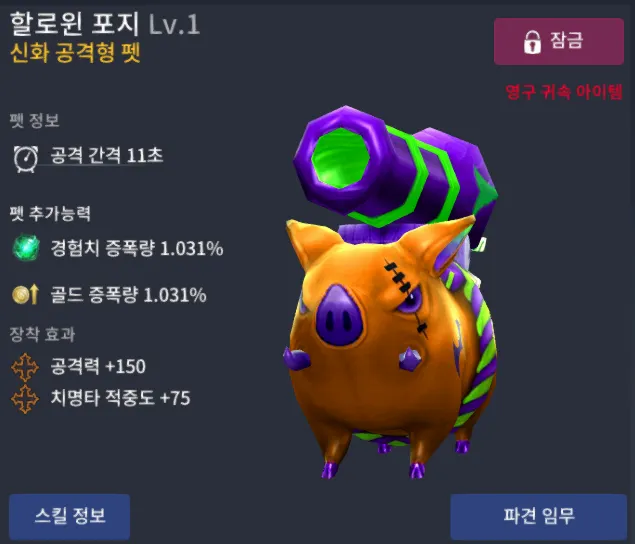The width and height of the screenshot is (635, 544).
Task: Click the green experience gem icon
Action: [26, 247]
